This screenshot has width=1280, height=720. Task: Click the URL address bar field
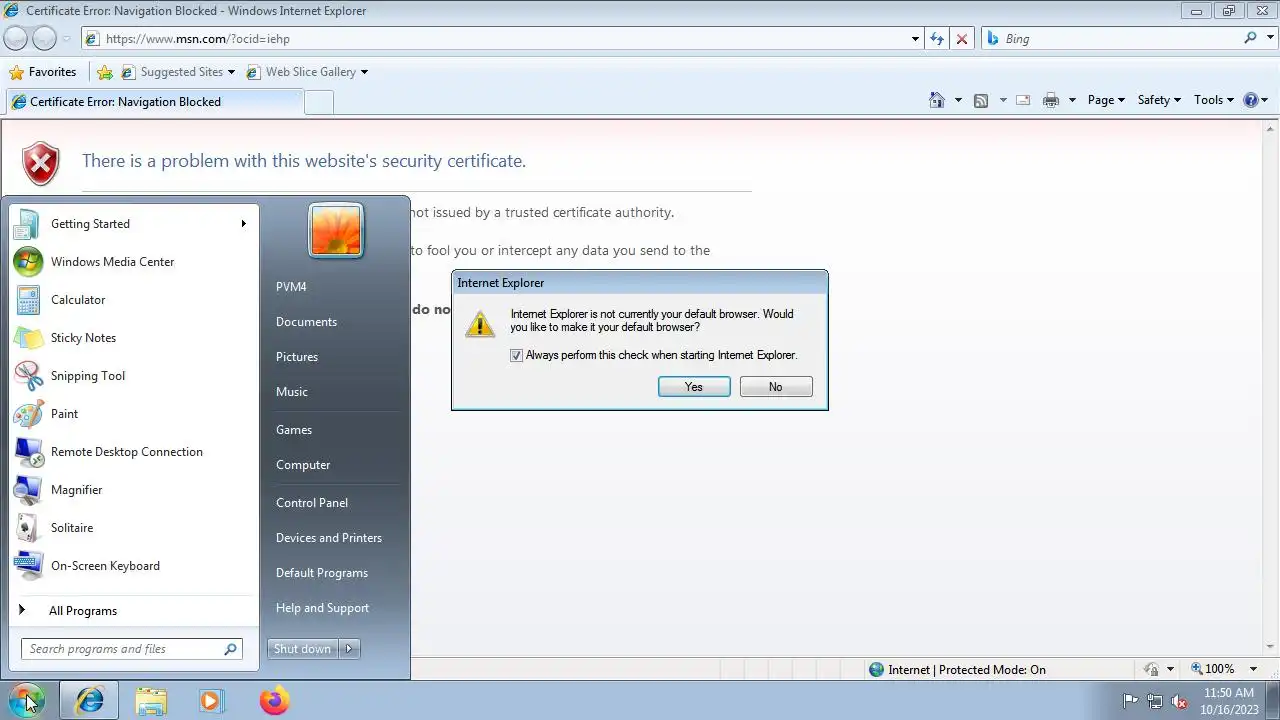(x=495, y=39)
